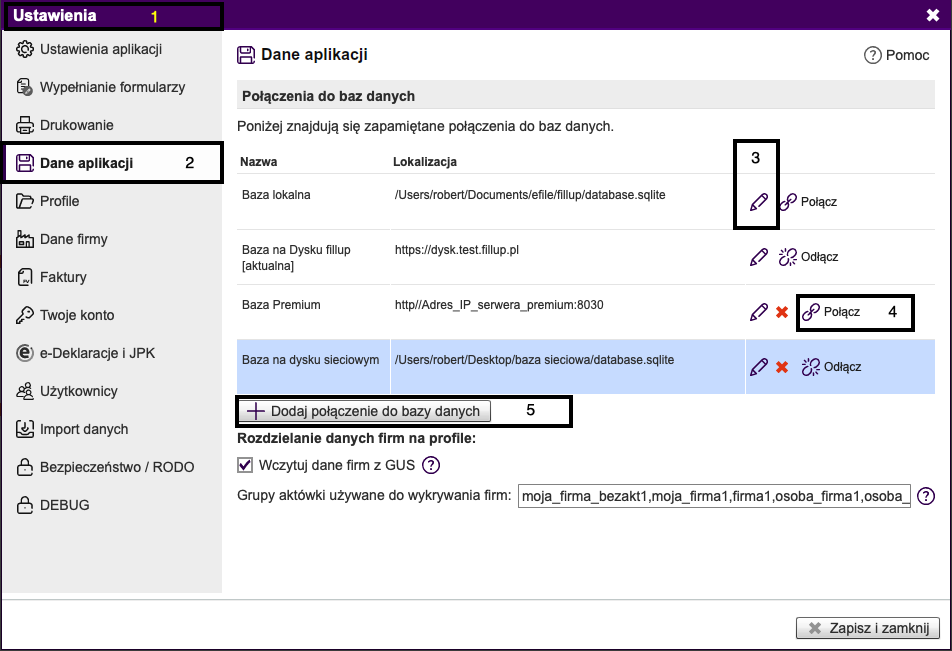Viewport: 952px width, 651px height.
Task: Close the Ustawienia dialog with X
Action: (933, 15)
